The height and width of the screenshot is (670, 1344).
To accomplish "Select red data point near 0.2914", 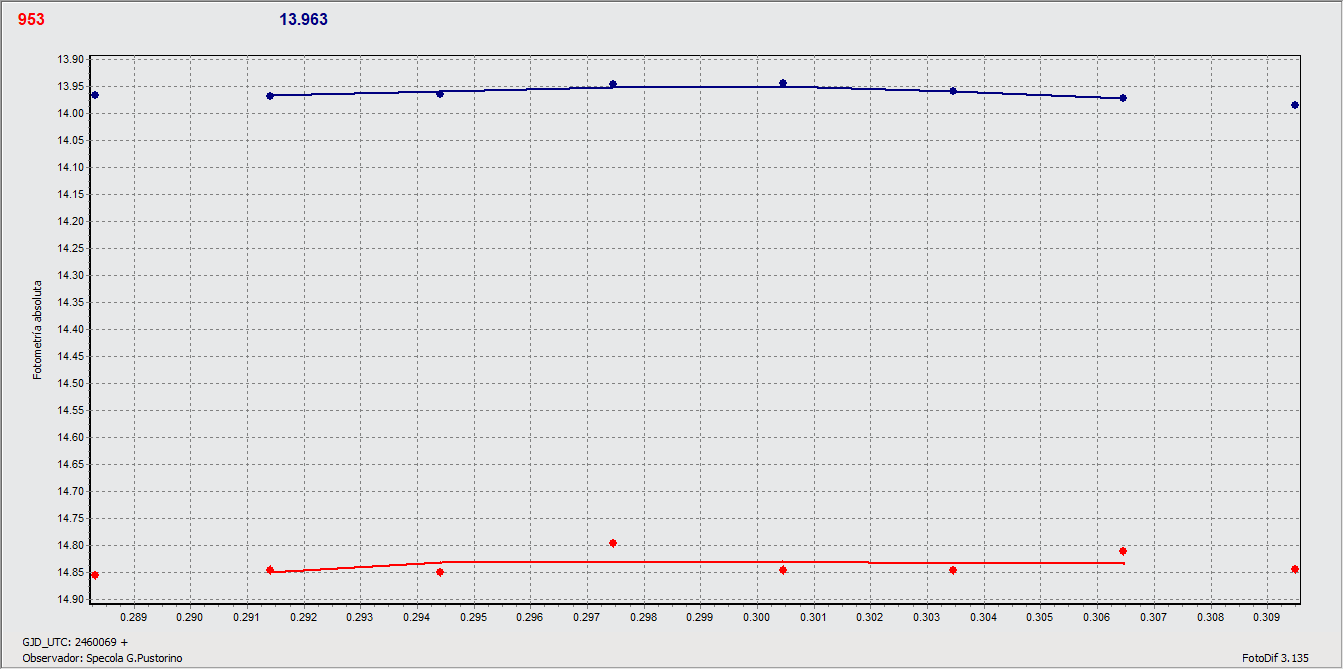I will pyautogui.click(x=270, y=570).
